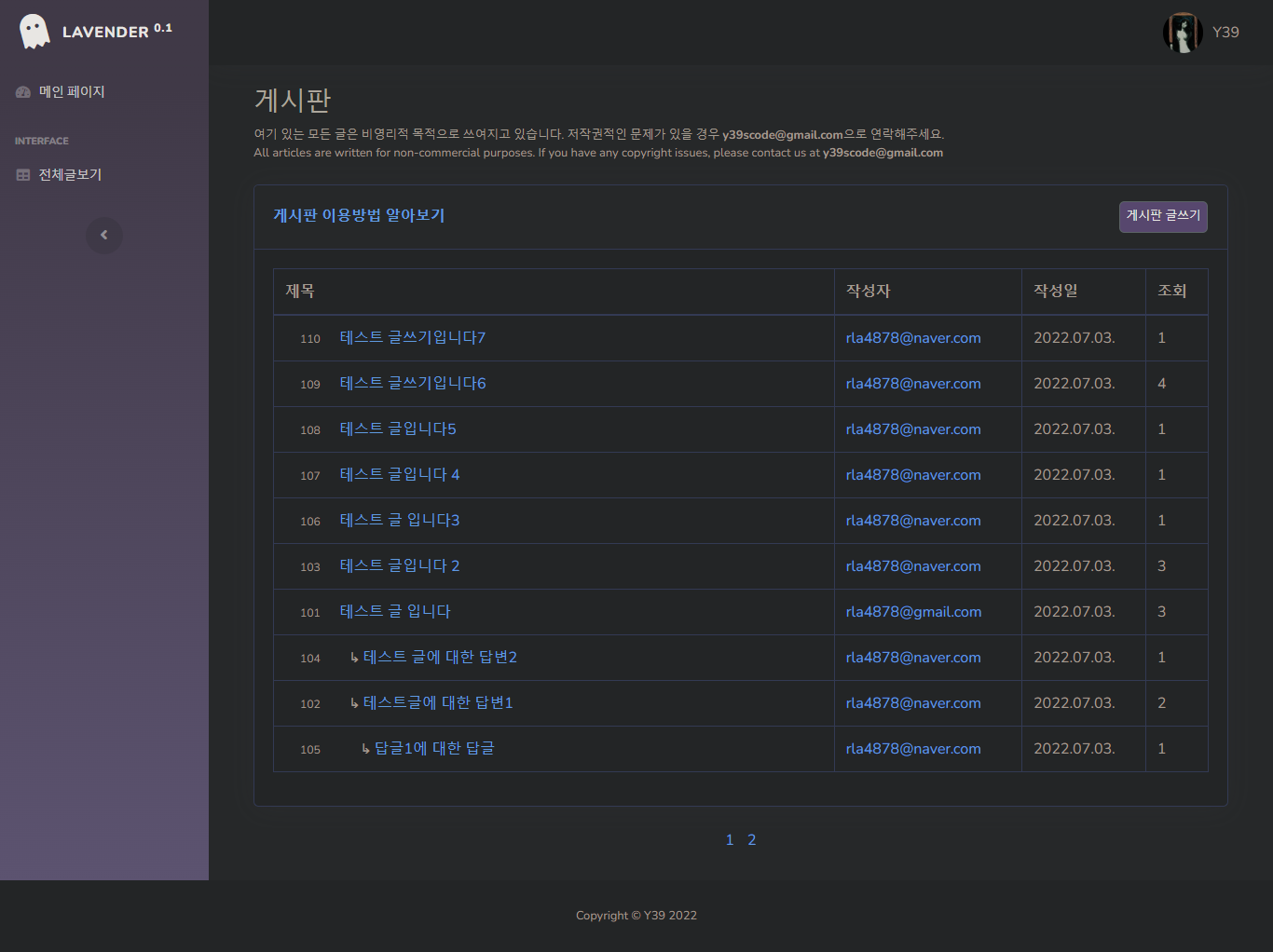
Task: Click the LAVENDER brand title
Action: tap(116, 32)
